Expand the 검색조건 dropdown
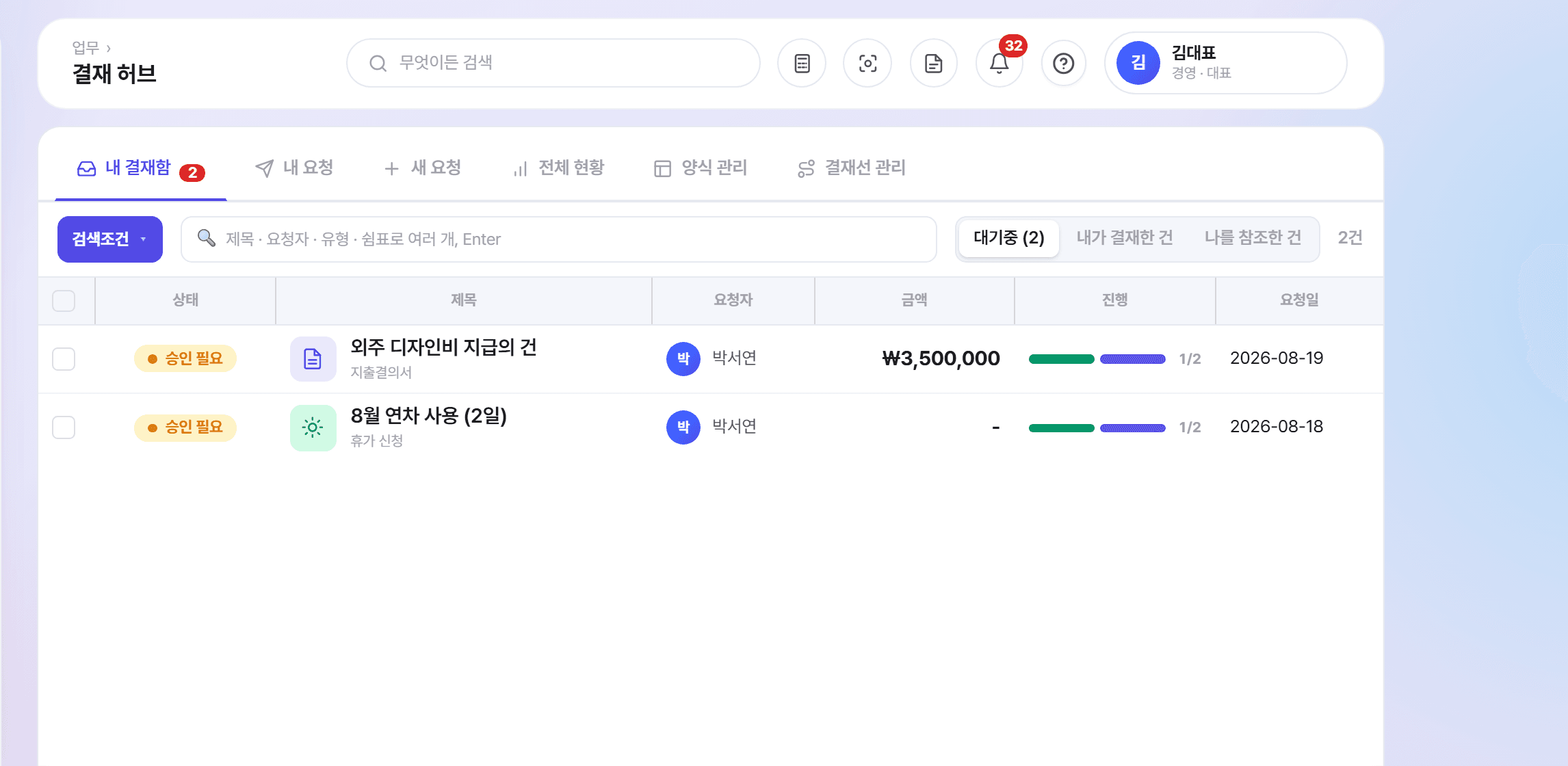This screenshot has width=1568, height=766. (110, 239)
